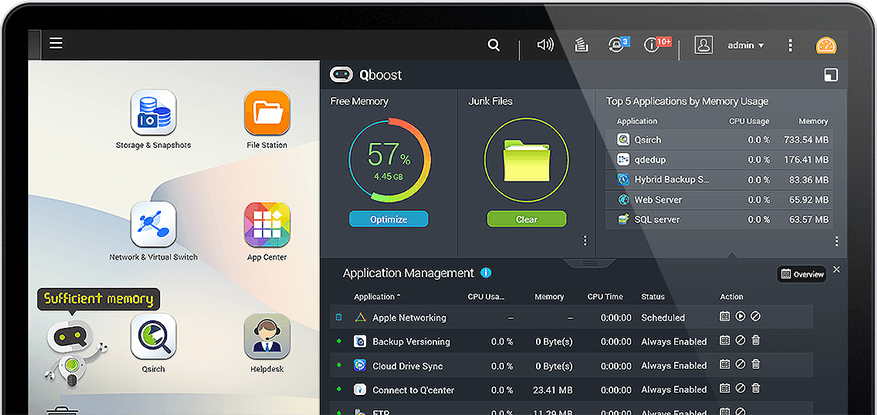Screen dimensions: 877x415
Task: Switch to the Overview view
Action: point(802,273)
